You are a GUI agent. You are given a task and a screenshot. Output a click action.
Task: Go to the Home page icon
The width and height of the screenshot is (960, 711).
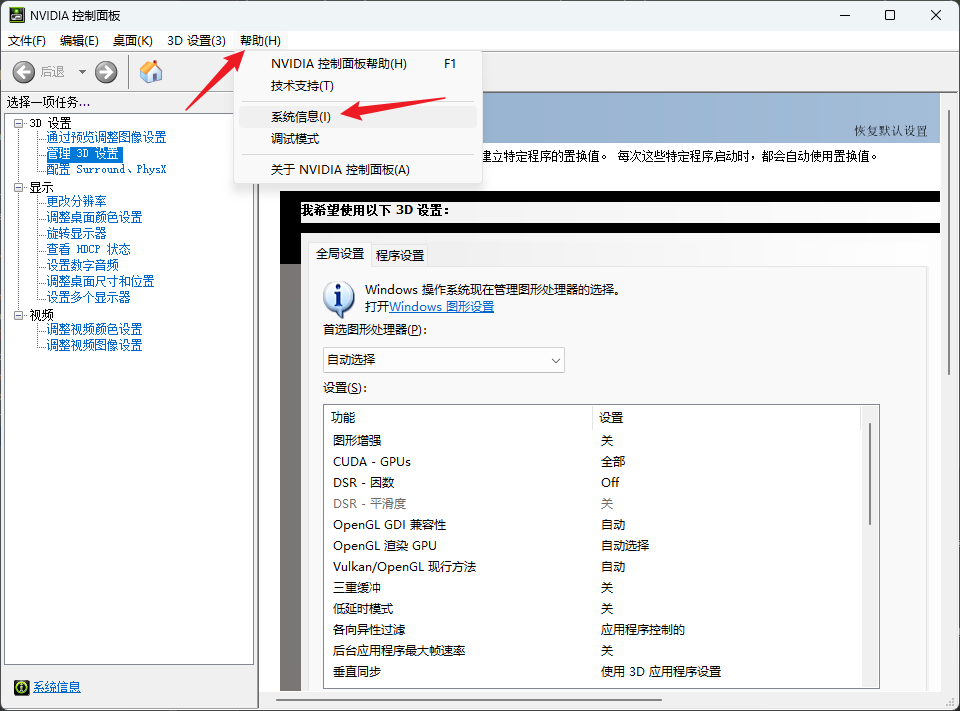point(151,72)
